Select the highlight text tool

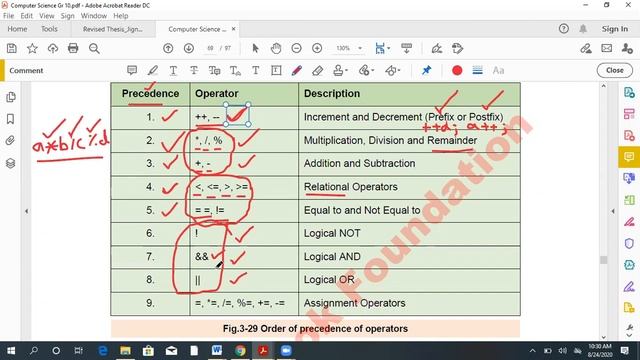click(153, 70)
